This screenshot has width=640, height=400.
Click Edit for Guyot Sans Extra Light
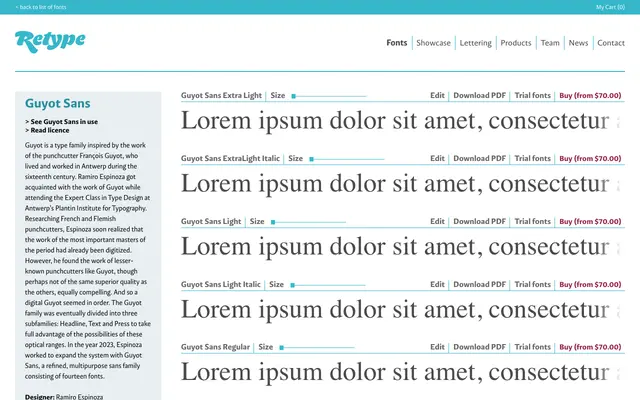pos(437,96)
